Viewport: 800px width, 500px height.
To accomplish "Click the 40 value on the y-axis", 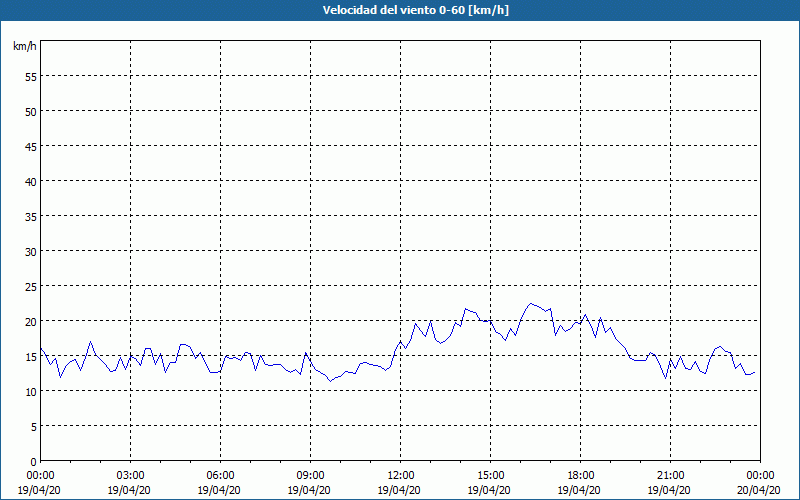I will [31, 182].
